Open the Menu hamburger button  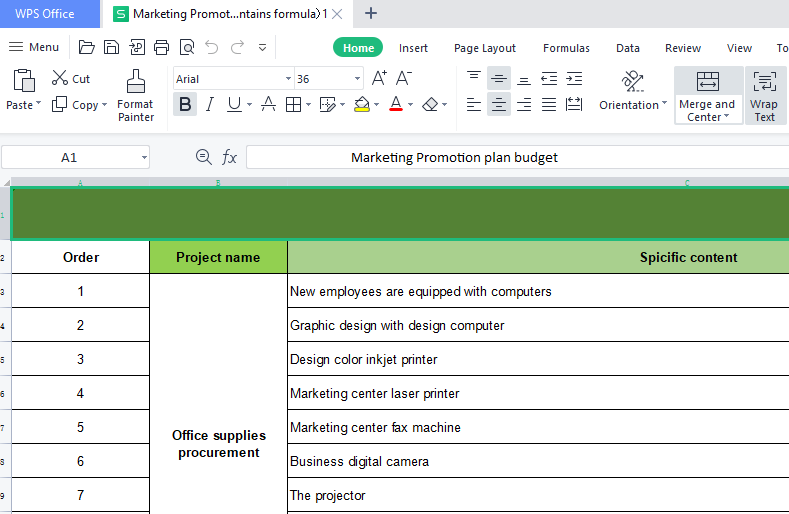pos(34,47)
